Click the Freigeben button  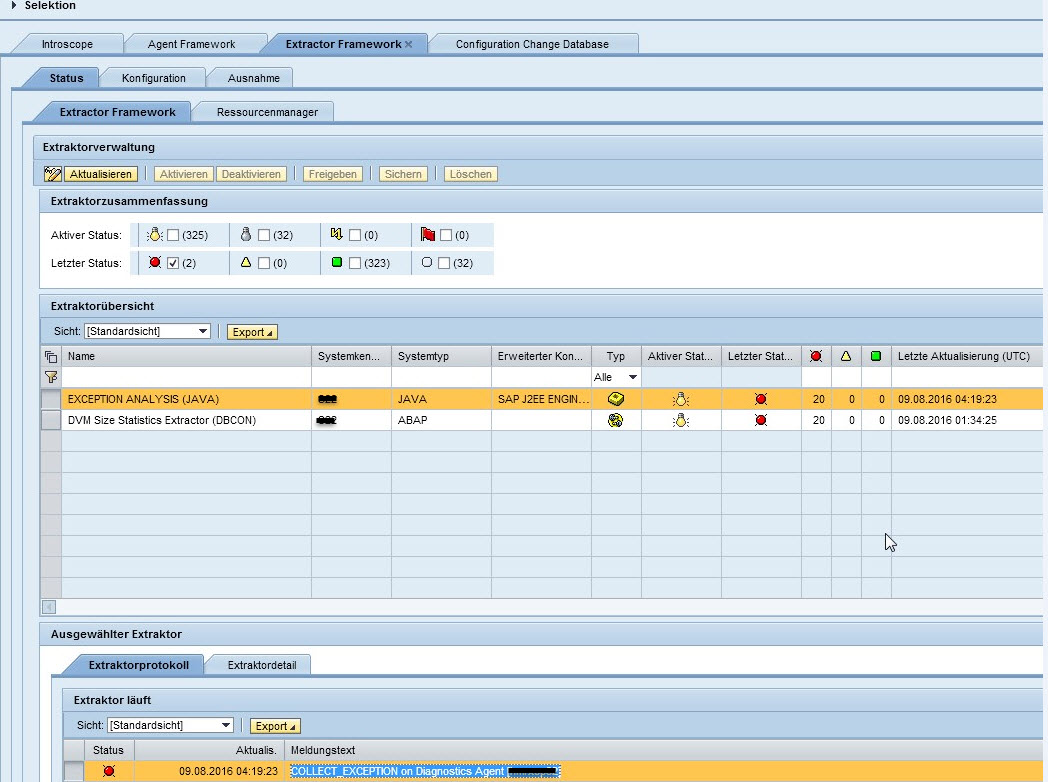[x=333, y=174]
